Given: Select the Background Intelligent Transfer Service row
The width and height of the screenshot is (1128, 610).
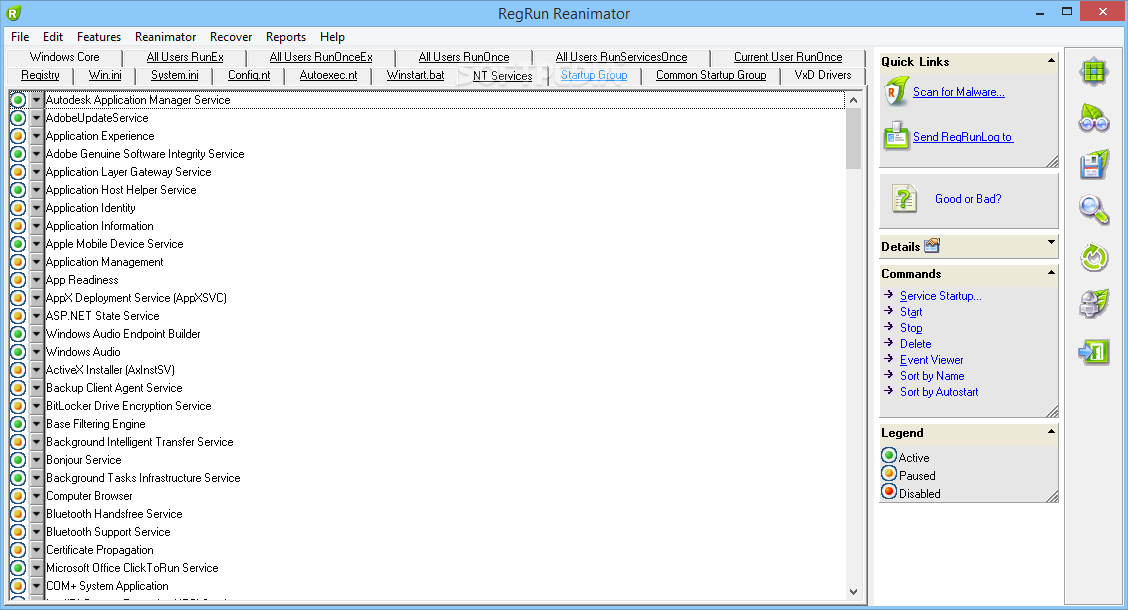Looking at the screenshot, I should click(x=445, y=442).
